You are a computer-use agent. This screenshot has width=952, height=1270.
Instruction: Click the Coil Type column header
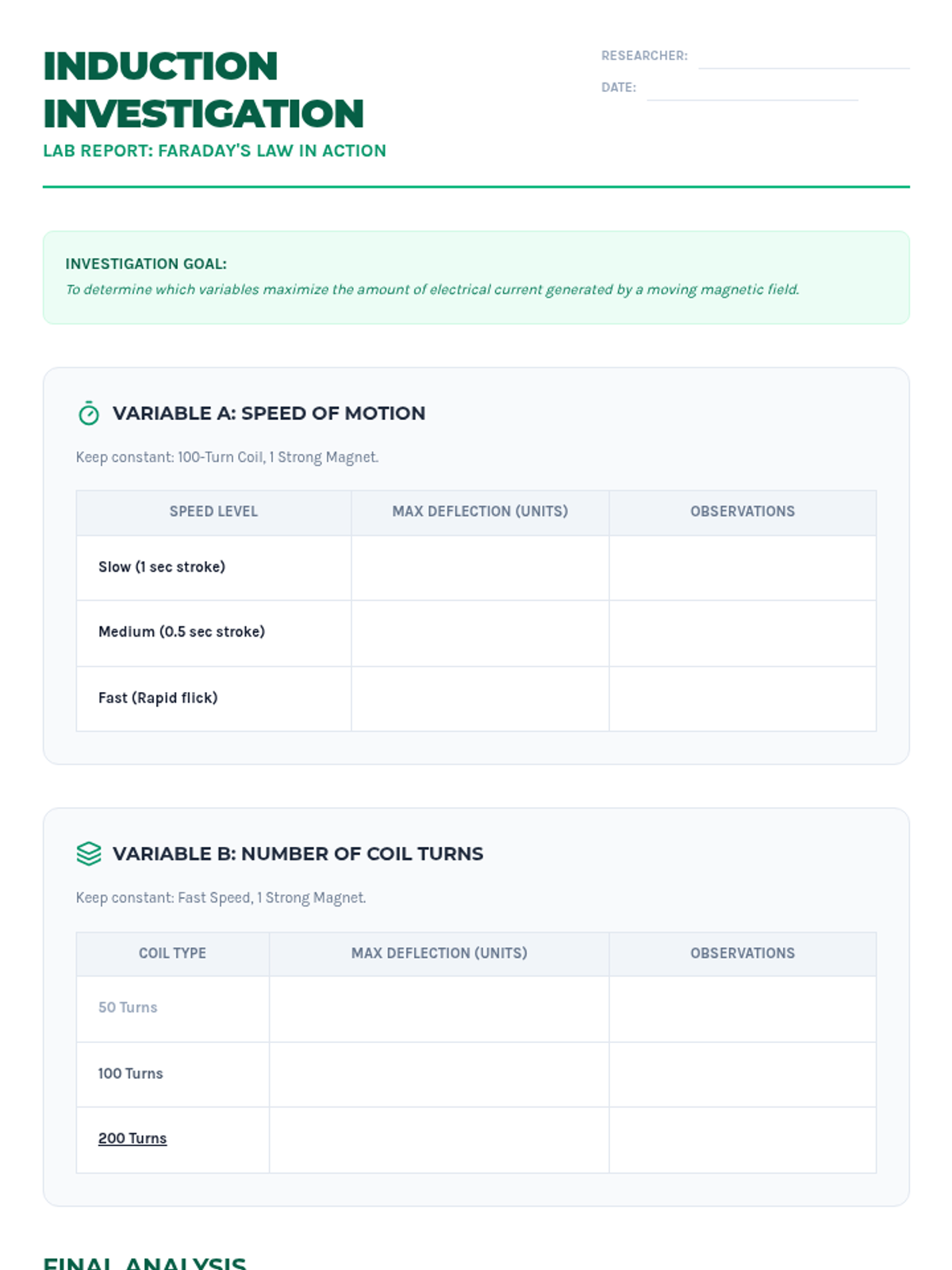pos(173,953)
